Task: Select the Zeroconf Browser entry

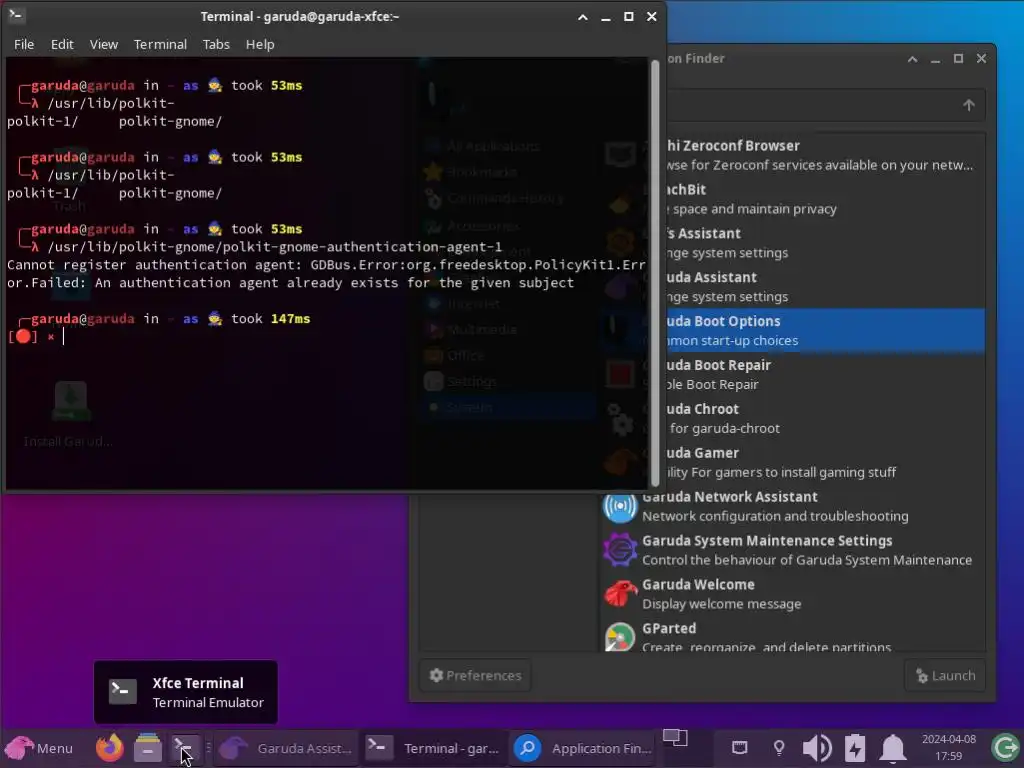Action: tap(825, 155)
